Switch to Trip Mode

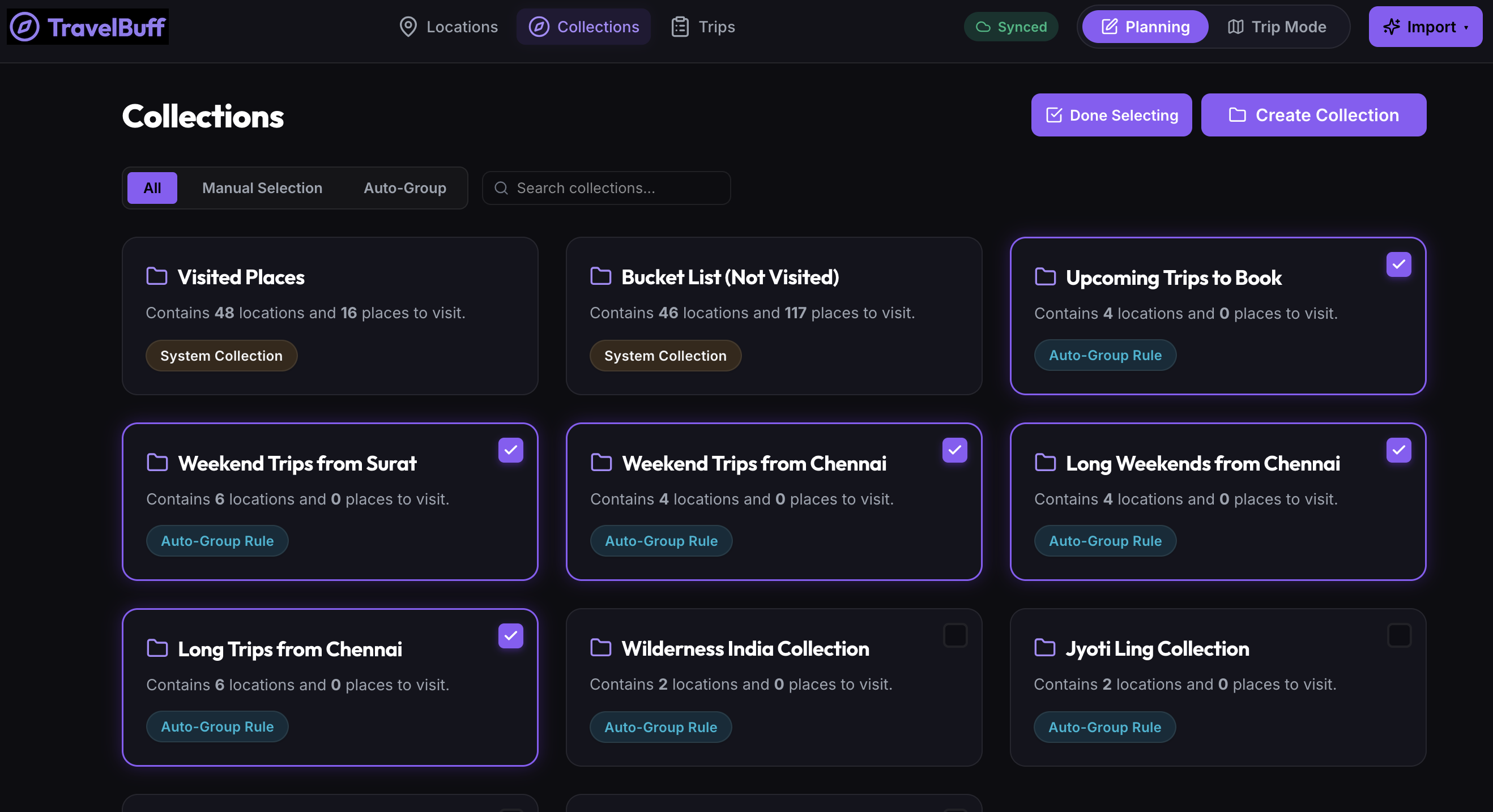1277,27
